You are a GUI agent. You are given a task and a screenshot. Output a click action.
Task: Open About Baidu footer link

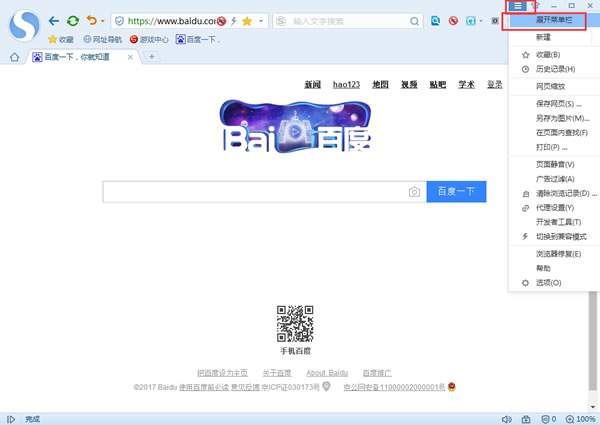tap(327, 373)
